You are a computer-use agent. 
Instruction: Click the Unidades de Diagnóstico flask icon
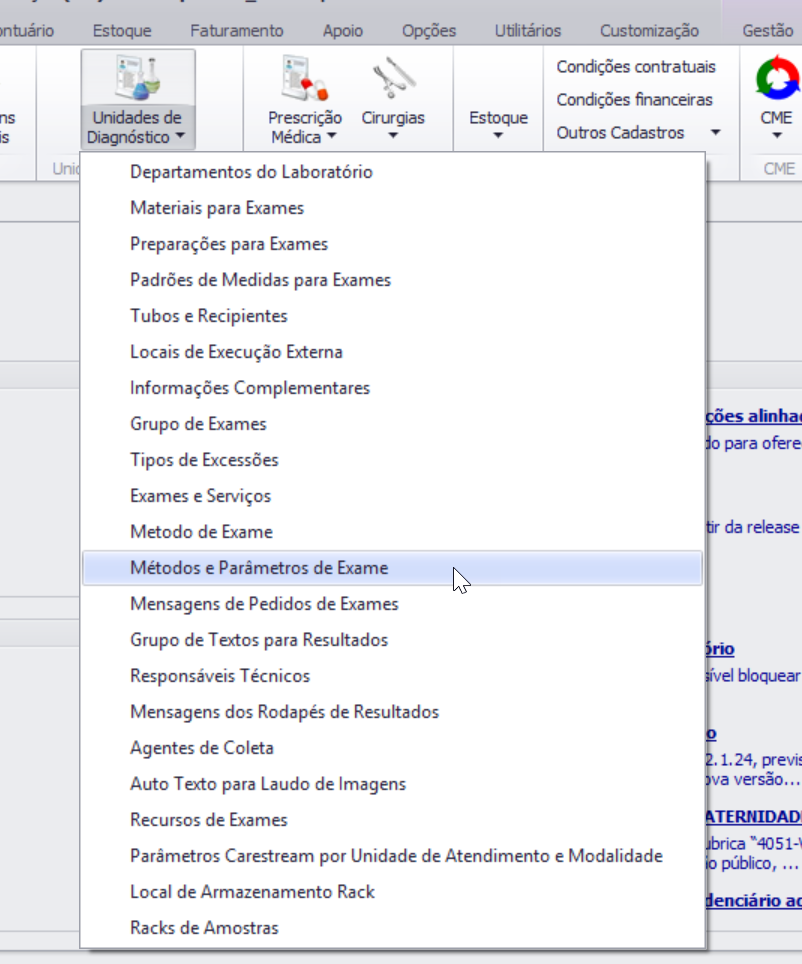[x=138, y=77]
